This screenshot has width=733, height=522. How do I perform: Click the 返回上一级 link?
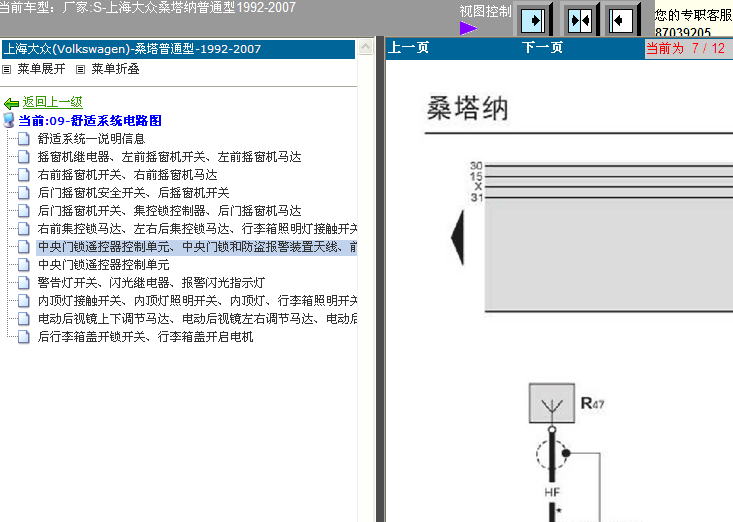point(52,102)
